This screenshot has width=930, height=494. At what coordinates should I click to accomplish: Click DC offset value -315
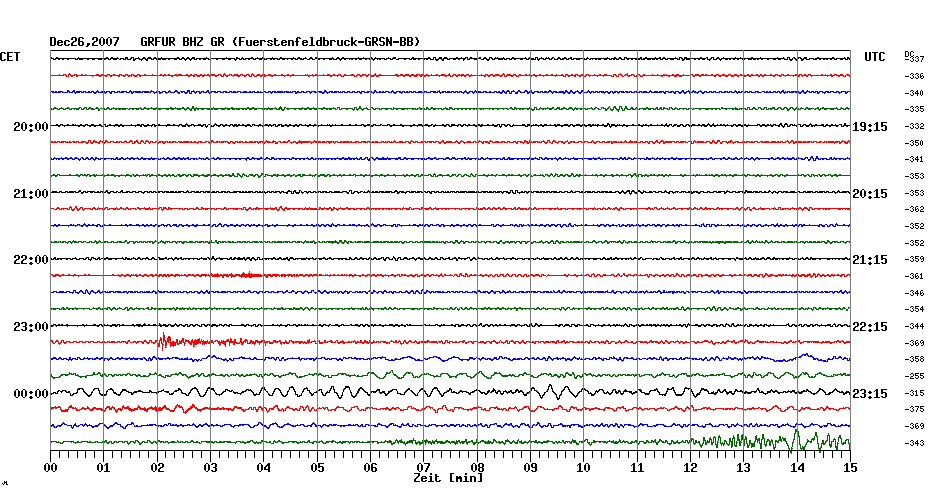click(914, 393)
